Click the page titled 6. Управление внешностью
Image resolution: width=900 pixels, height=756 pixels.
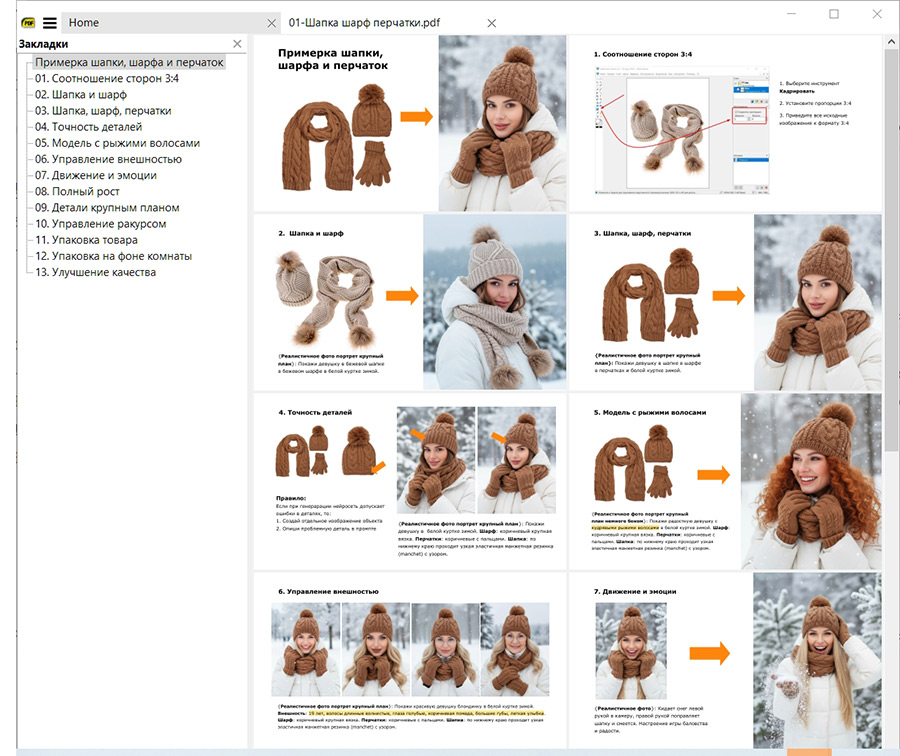[409, 660]
